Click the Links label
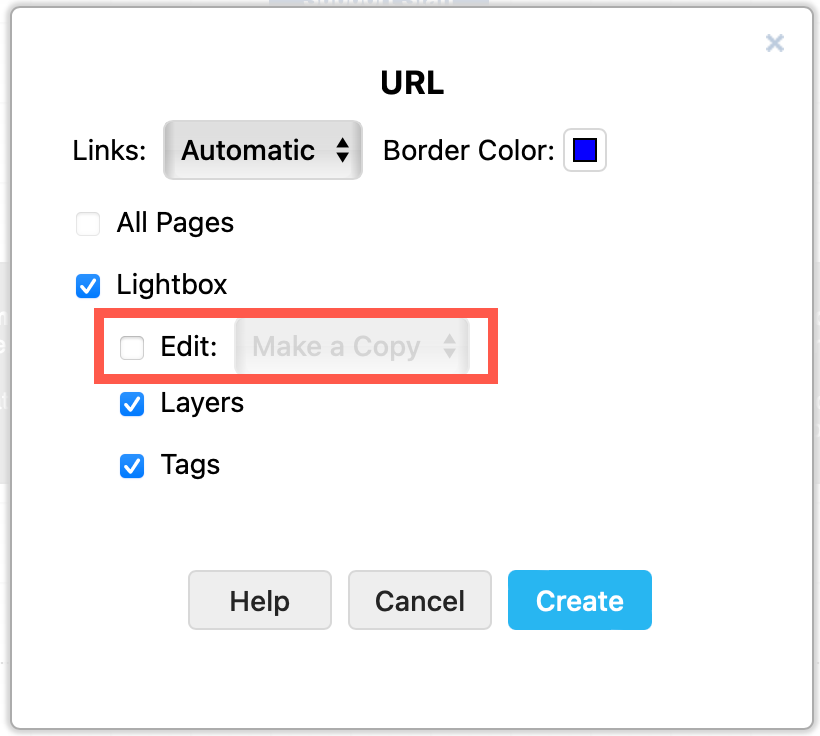The image size is (820, 736). tap(108, 150)
